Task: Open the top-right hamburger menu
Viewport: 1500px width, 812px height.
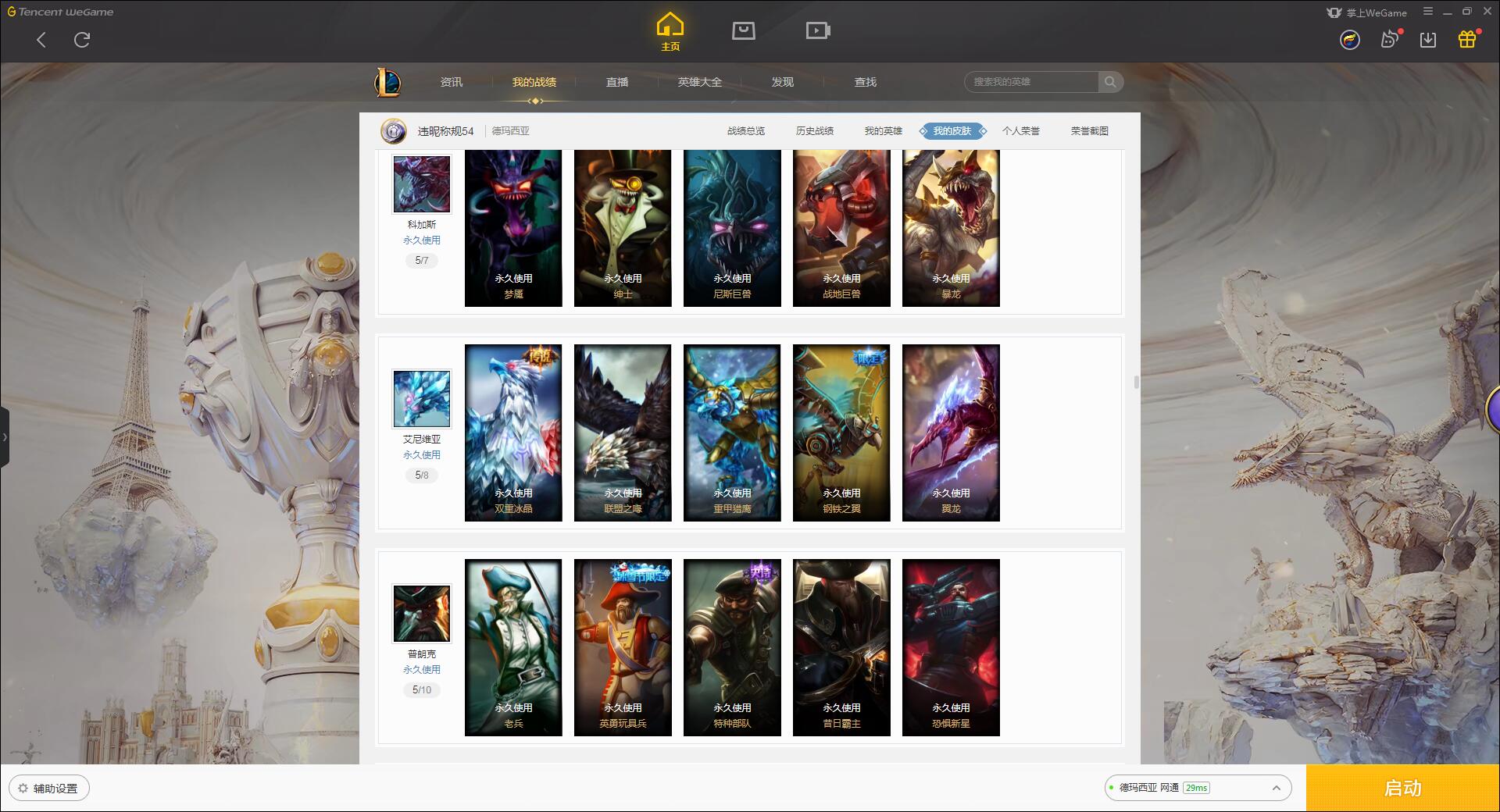Action: tap(1428, 12)
